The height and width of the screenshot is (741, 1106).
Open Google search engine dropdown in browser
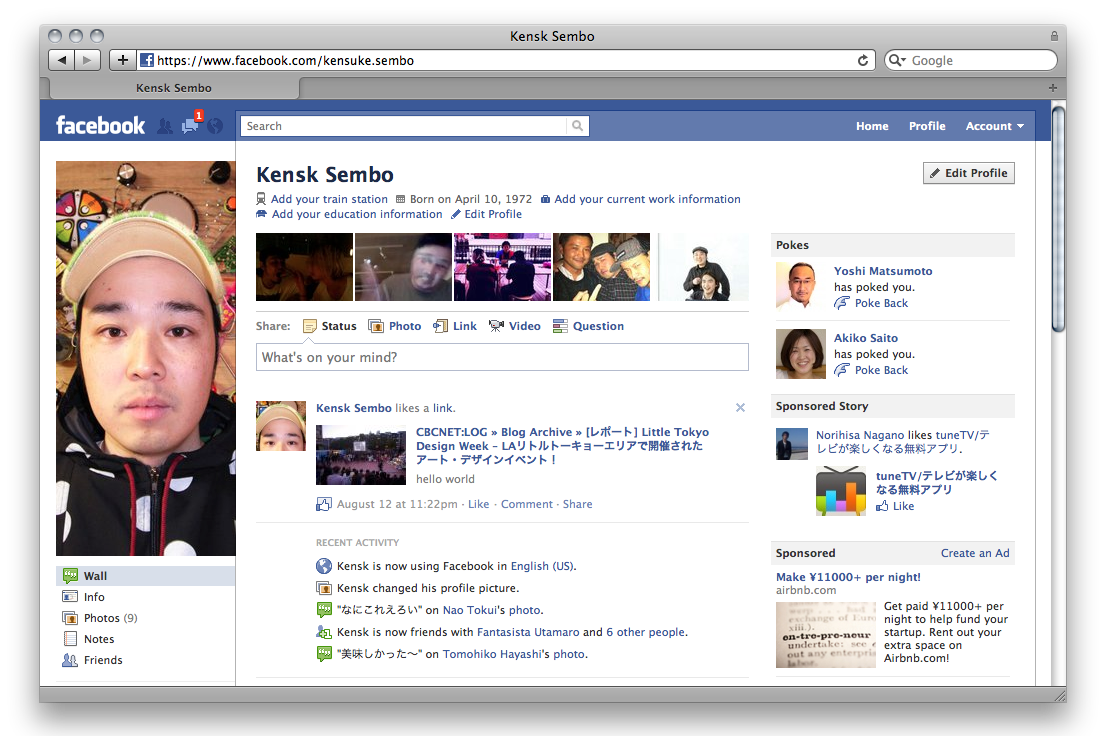(x=897, y=61)
